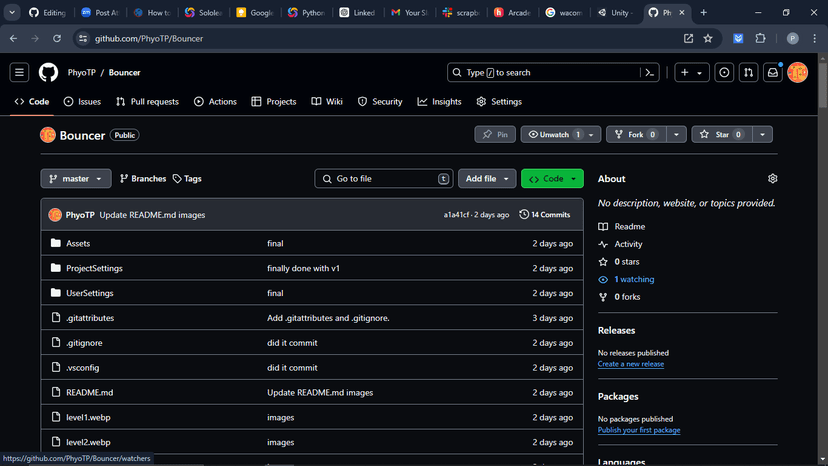Expand the master branch dropdown
The width and height of the screenshot is (828, 466).
[76, 179]
